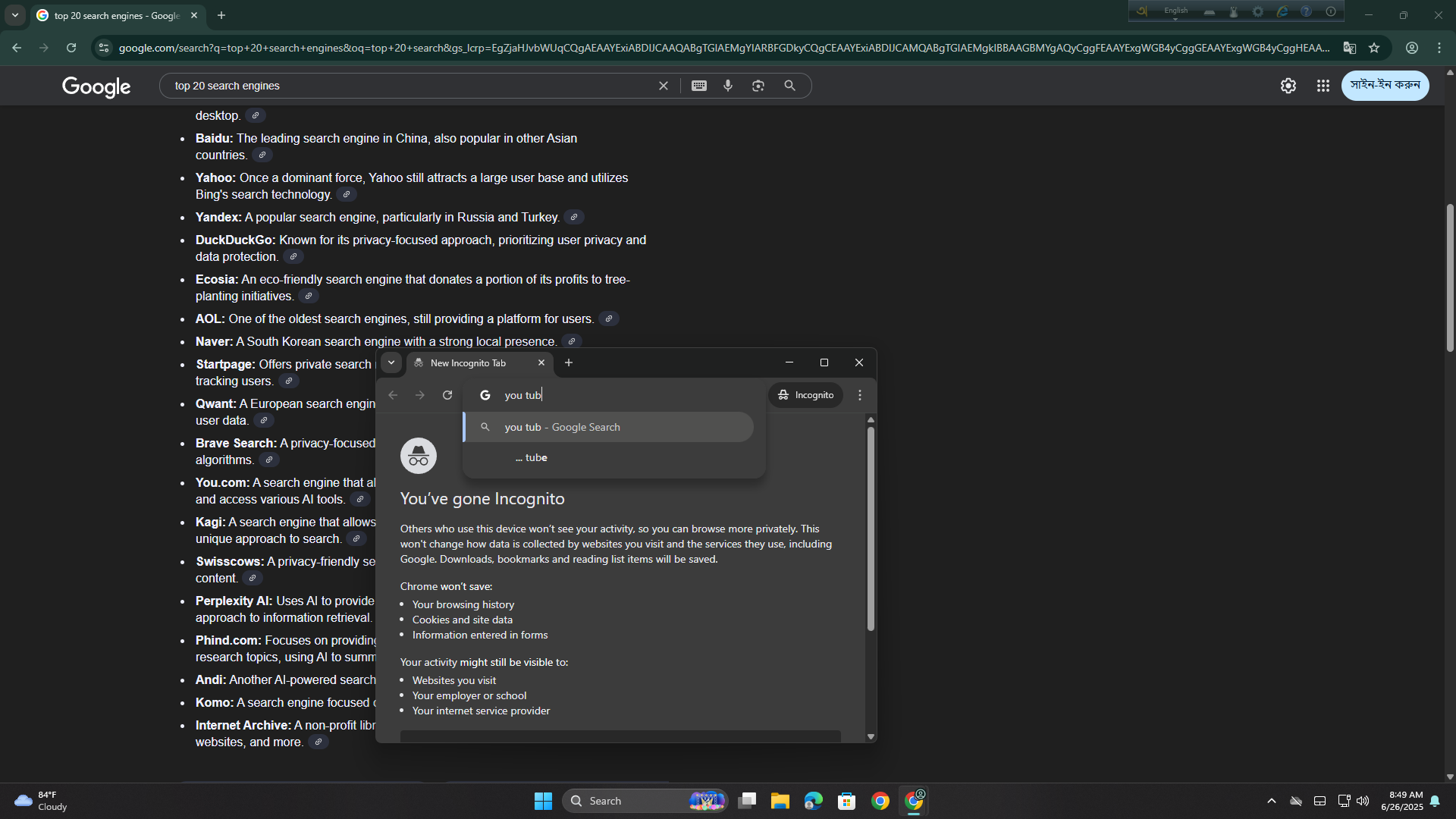Close the New Incognito Tab
Viewport: 1456px width, 819px height.
[x=541, y=362]
